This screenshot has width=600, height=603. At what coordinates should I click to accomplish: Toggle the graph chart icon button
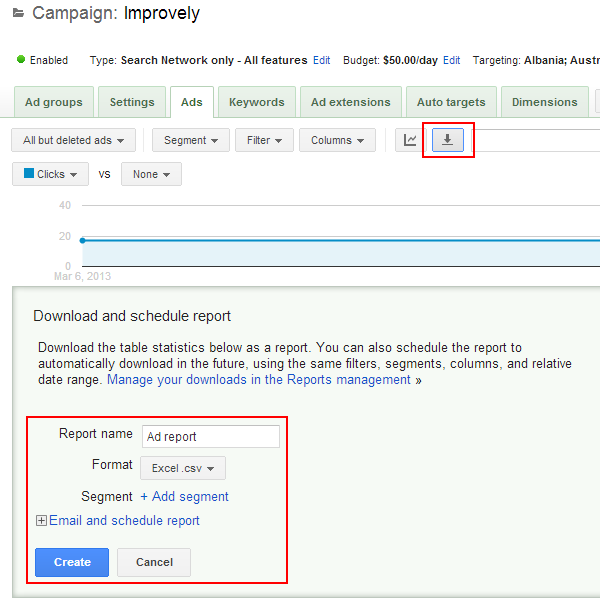tap(410, 140)
